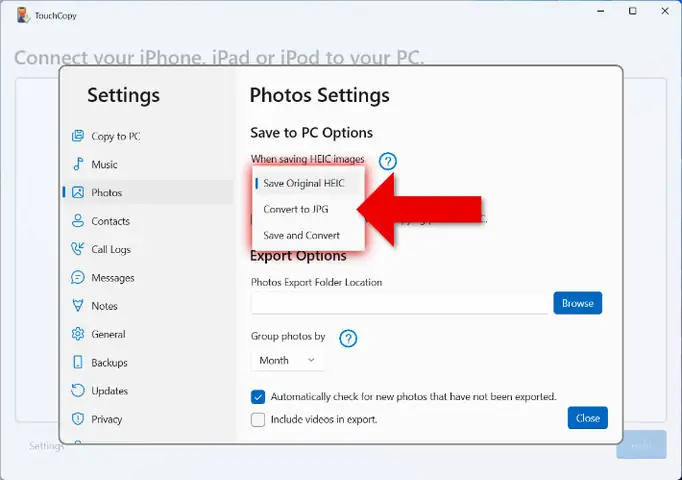This screenshot has height=480, width=682.
Task: Open help for HEIC image saving
Action: 388,161
